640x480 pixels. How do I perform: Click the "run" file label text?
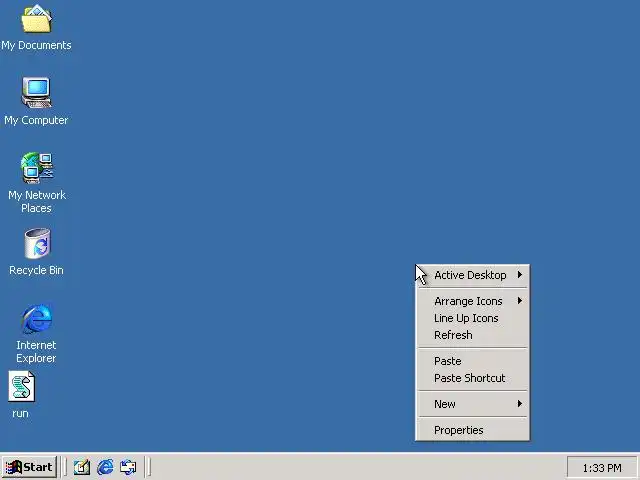click(x=20, y=413)
